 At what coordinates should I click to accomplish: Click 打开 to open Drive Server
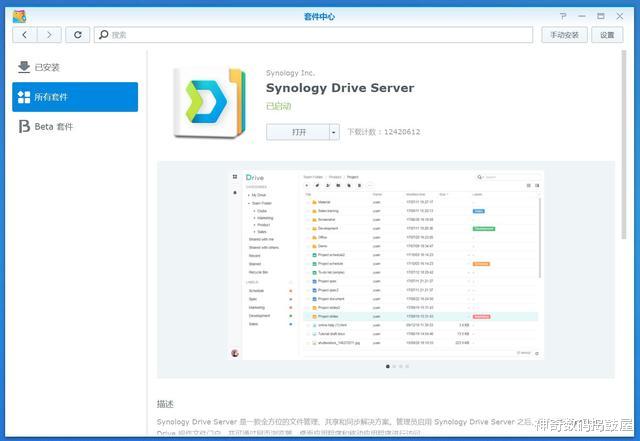click(298, 132)
